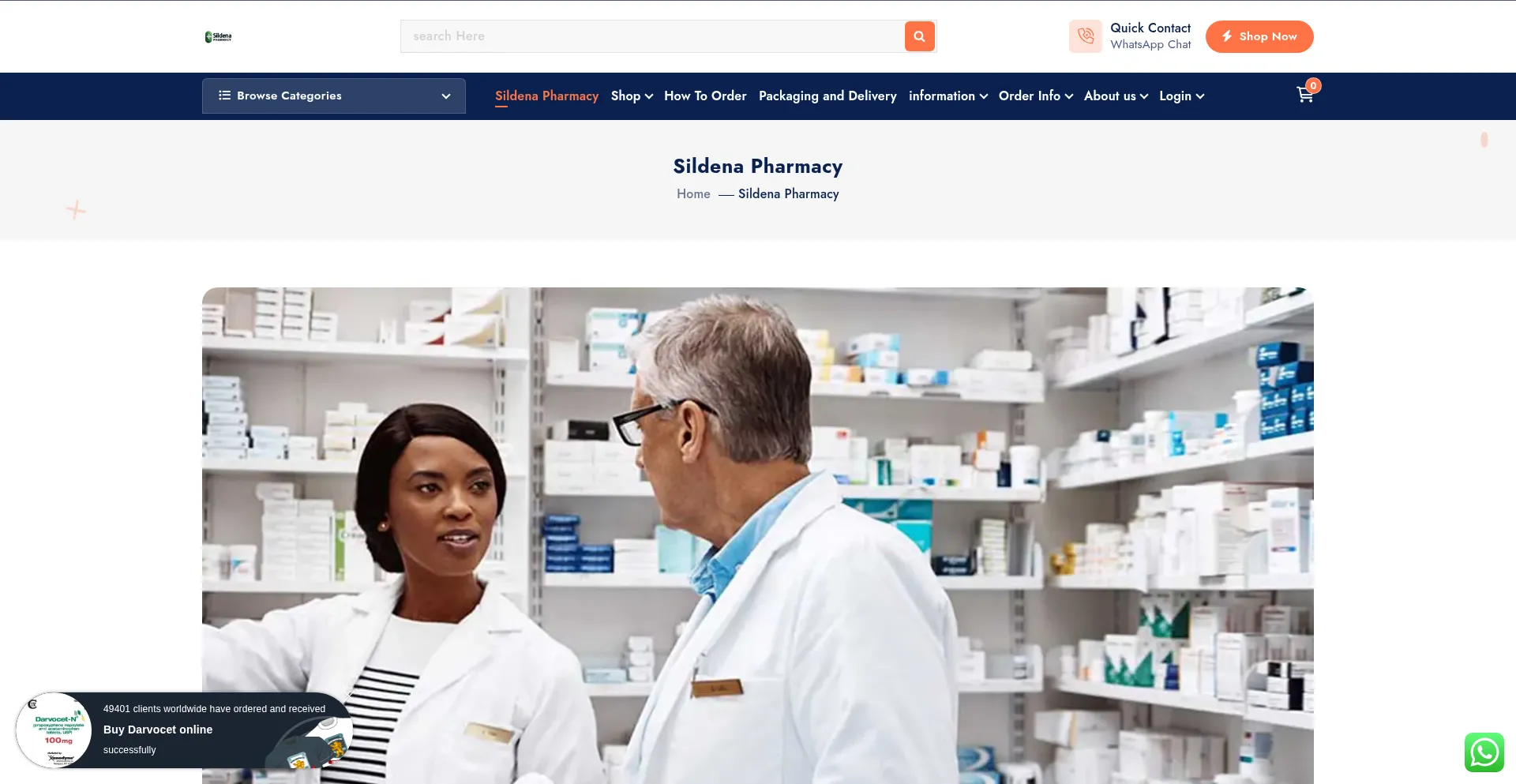Click the lightning Shop Now button
Screen dimensions: 1516x784
(x=1259, y=36)
